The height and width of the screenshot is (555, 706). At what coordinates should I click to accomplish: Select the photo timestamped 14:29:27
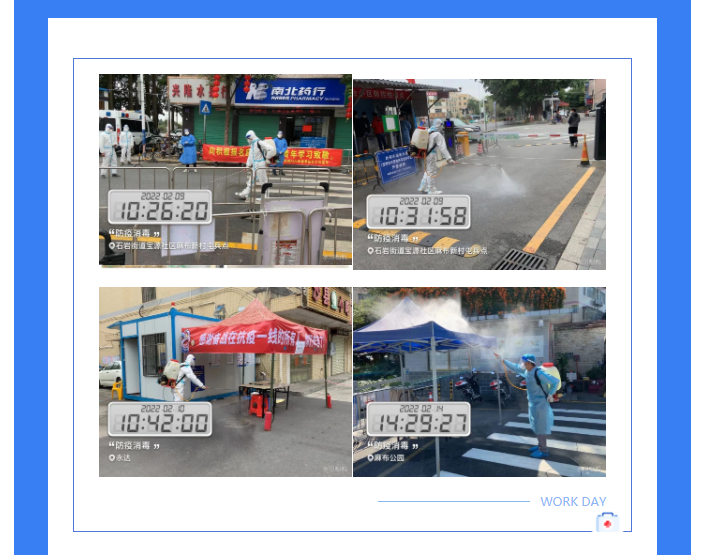[x=480, y=382]
